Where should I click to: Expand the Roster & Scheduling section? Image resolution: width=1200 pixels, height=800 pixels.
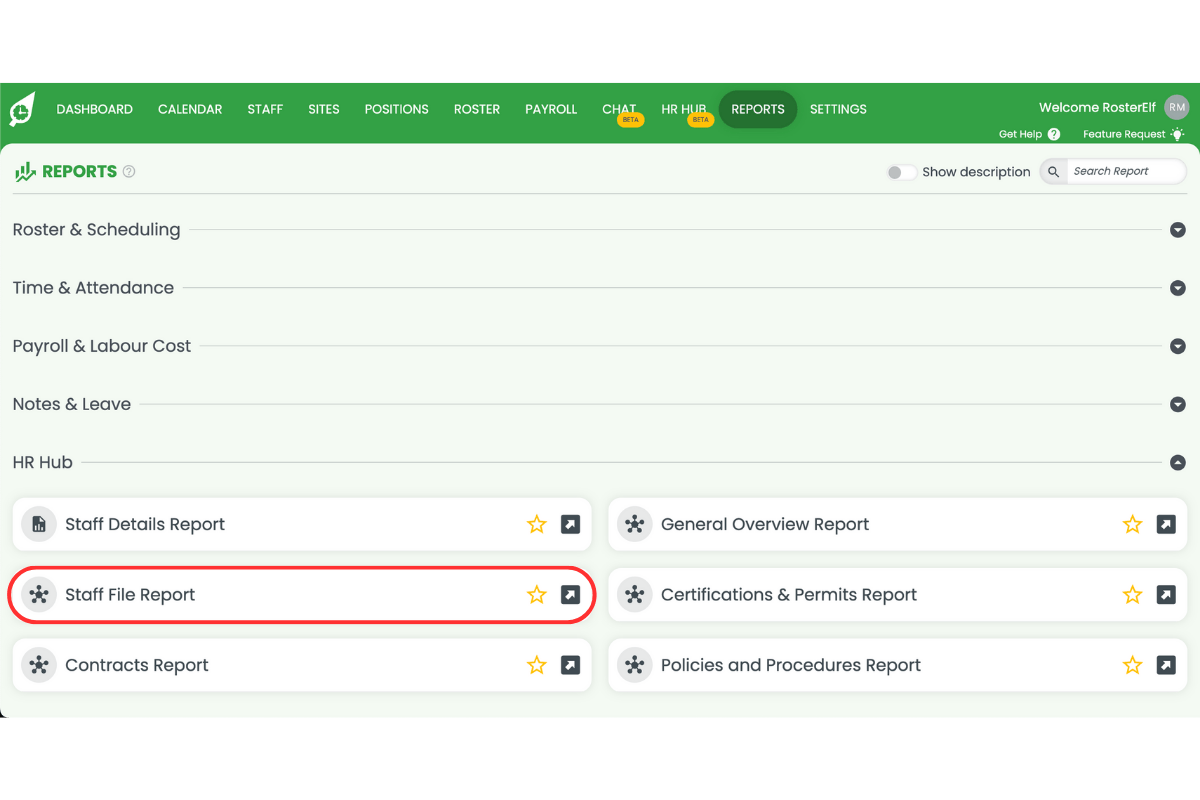tap(1177, 230)
